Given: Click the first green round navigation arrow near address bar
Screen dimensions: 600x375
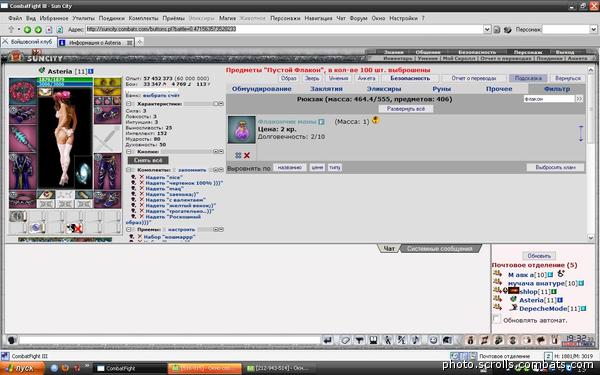Looking at the screenshot, I should [x=28, y=29].
